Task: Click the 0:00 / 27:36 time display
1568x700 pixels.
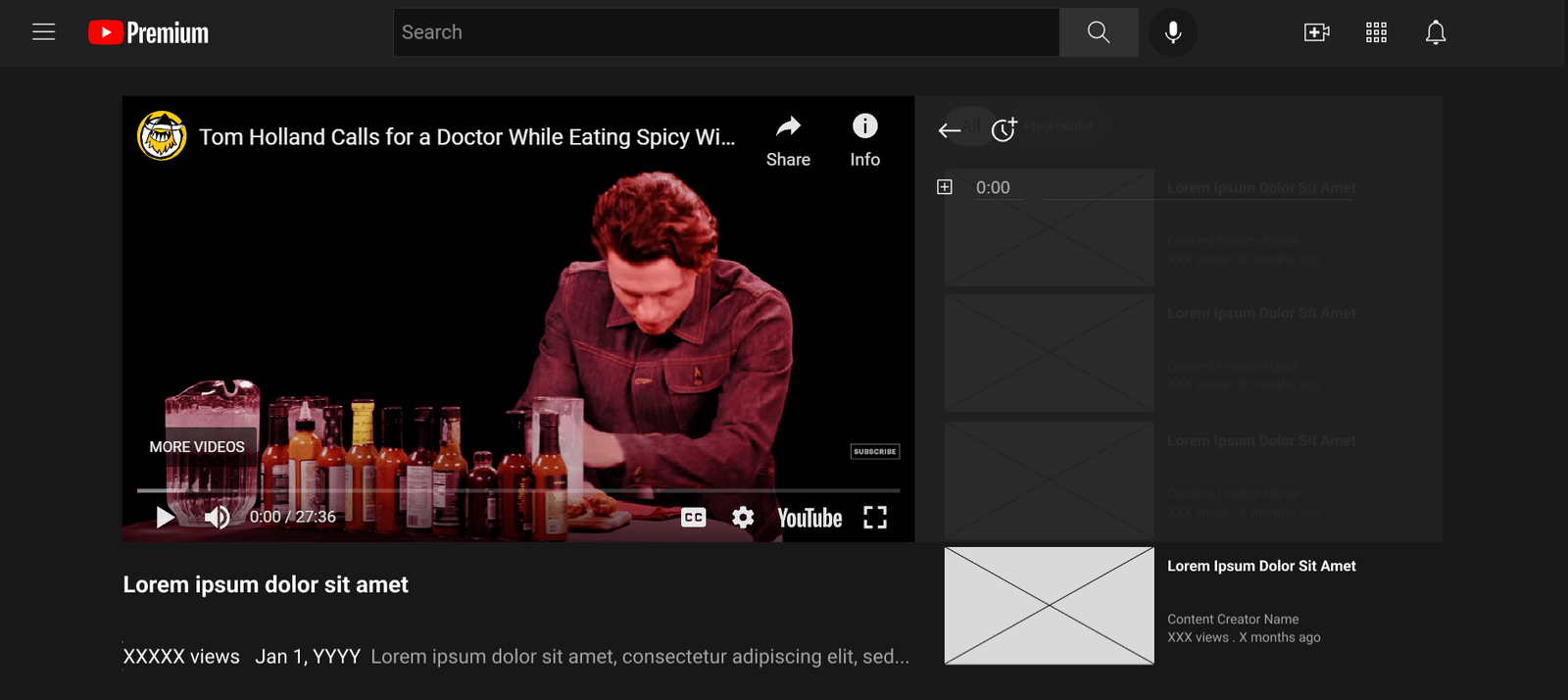Action: (x=292, y=517)
